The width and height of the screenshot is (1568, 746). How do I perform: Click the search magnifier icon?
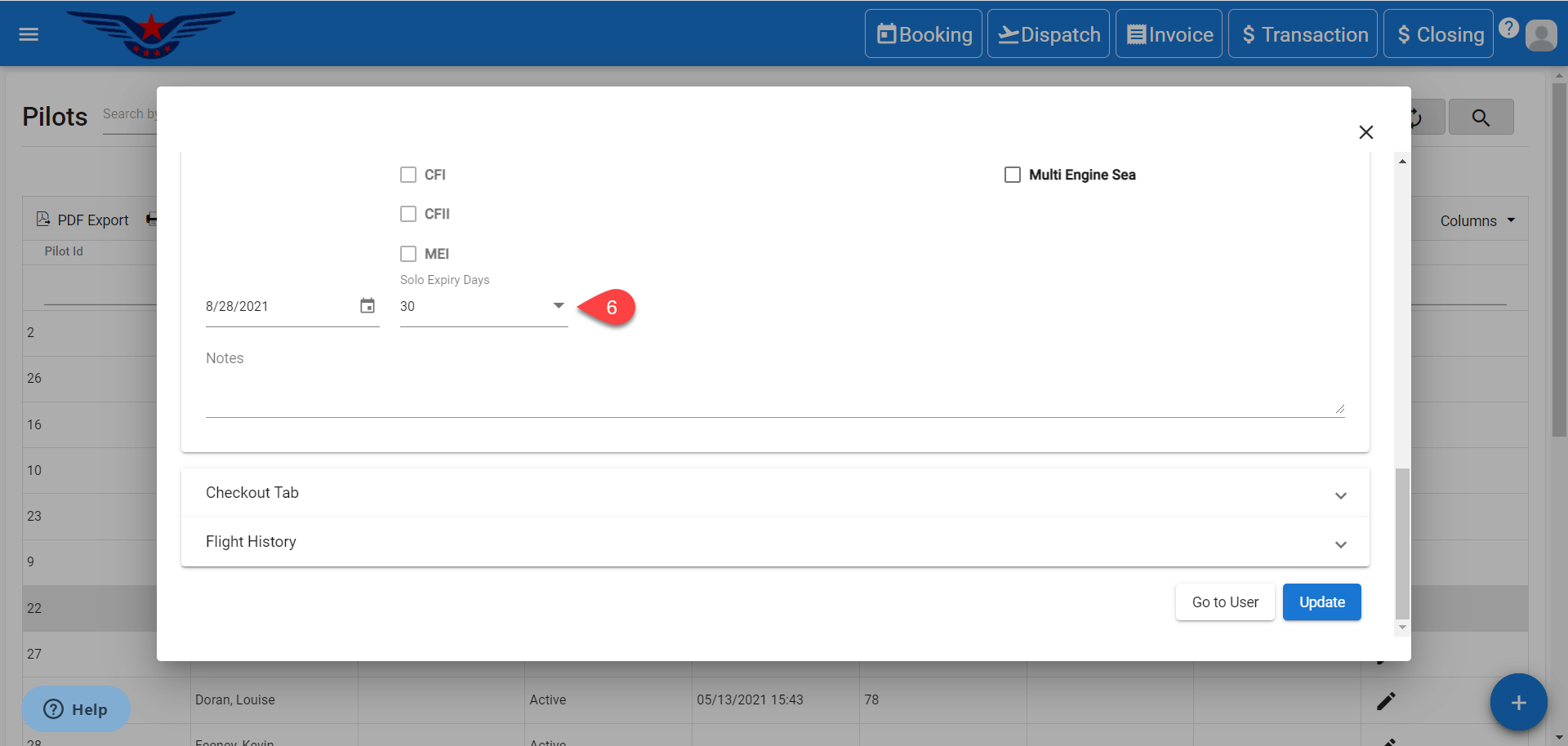tap(1480, 118)
